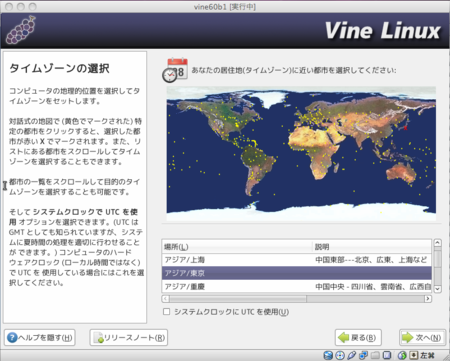This screenshot has width=450, height=361.
Task: Click the Vine Linux title text
Action: pyautogui.click(x=382, y=31)
